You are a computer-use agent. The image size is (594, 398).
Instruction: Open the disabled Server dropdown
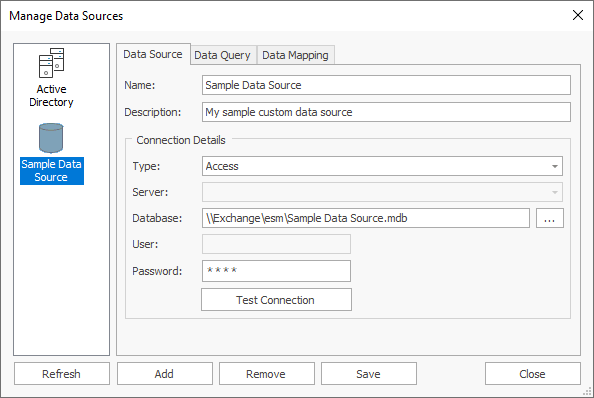point(382,192)
